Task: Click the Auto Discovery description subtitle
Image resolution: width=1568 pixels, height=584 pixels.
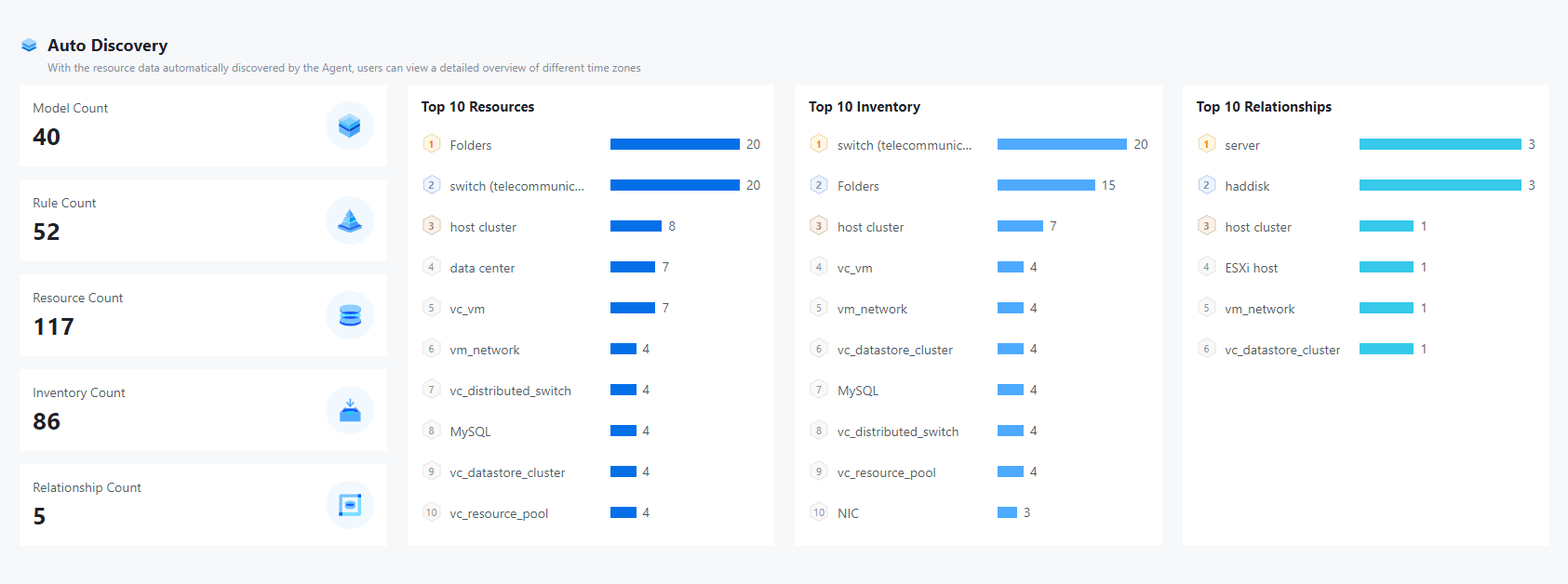Action: click(x=344, y=68)
